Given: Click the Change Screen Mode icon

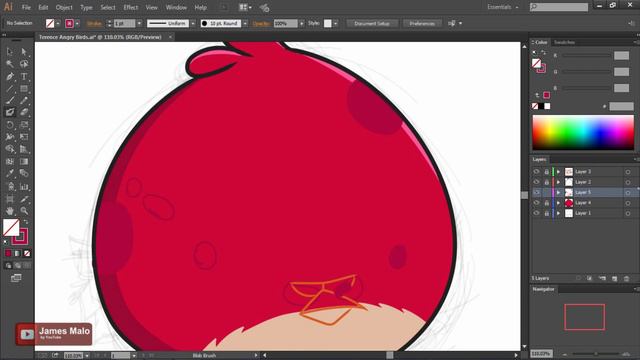Looking at the screenshot, I should coord(16,278).
